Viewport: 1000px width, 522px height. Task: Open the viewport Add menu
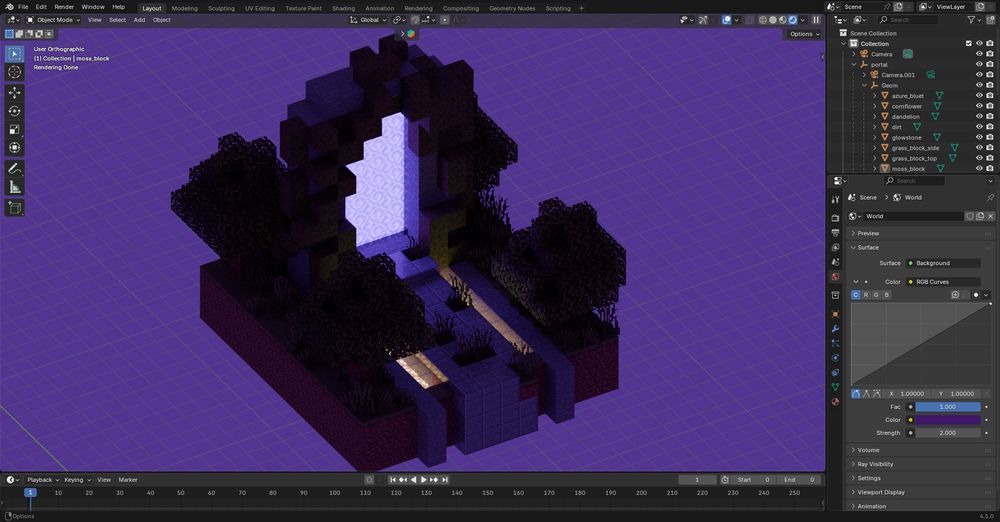click(139, 20)
